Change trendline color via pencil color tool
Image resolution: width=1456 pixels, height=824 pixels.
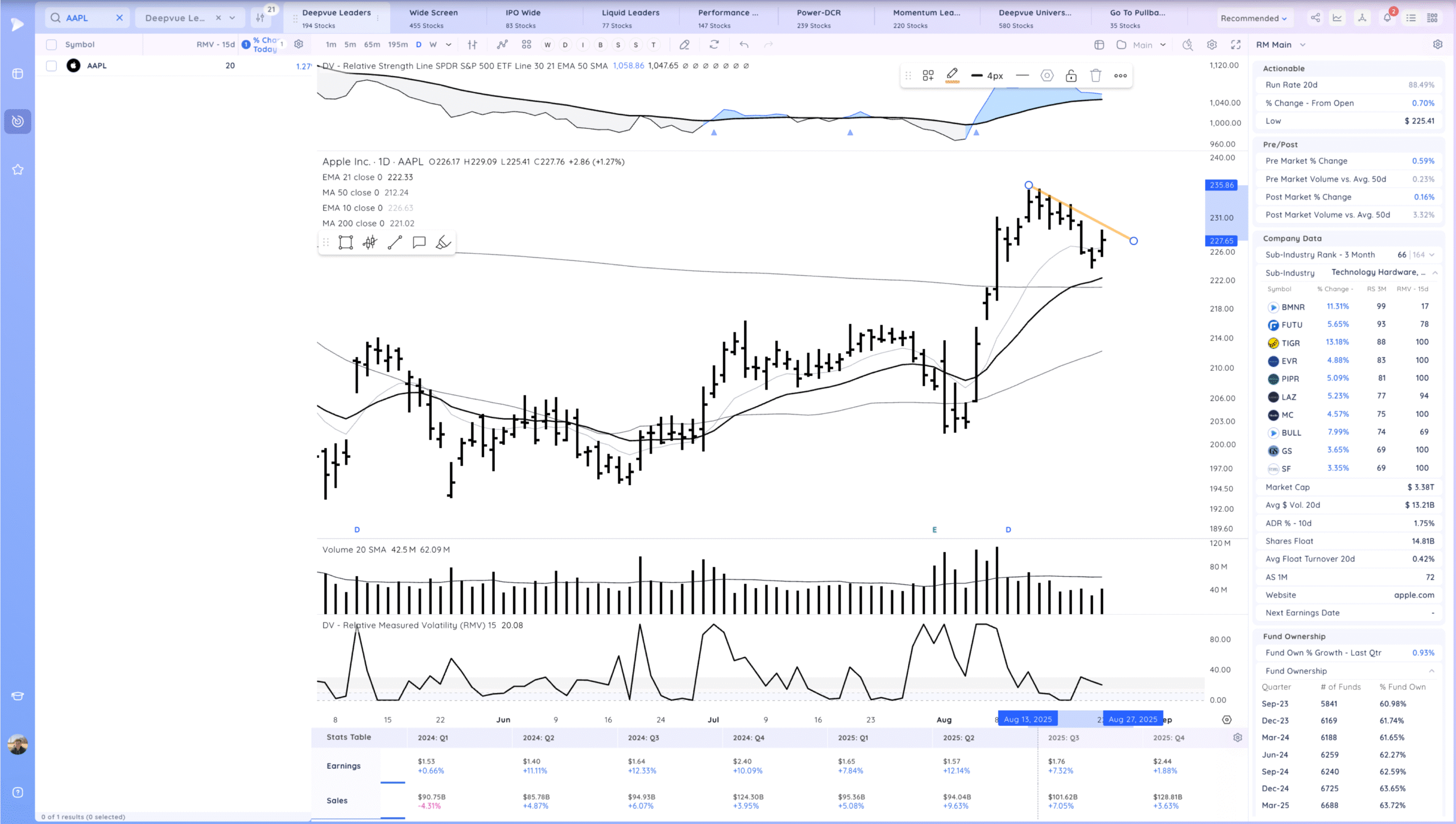click(x=952, y=76)
